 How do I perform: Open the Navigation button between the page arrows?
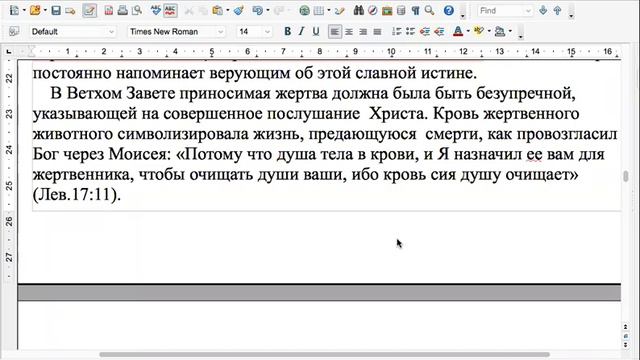(625, 336)
